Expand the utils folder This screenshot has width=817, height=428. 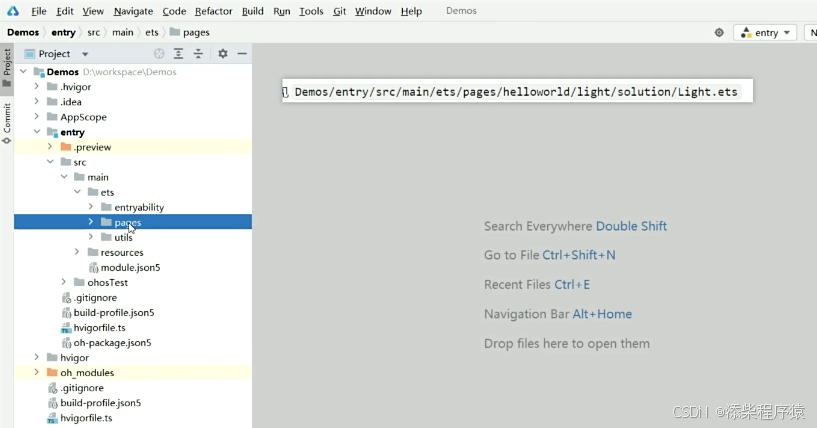[x=91, y=237]
